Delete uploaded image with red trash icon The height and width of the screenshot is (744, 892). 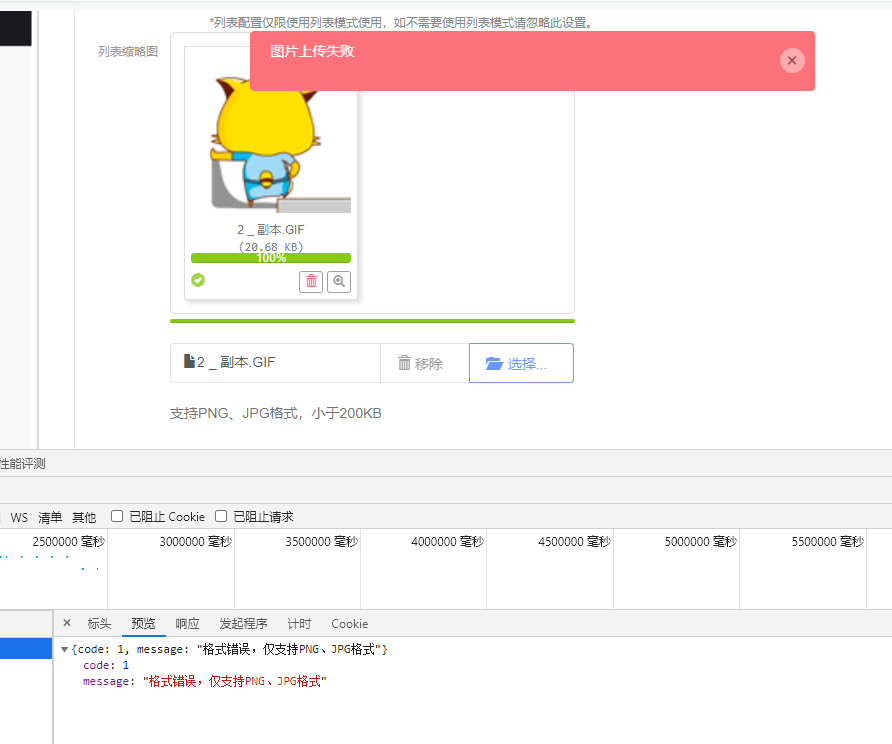click(x=311, y=282)
